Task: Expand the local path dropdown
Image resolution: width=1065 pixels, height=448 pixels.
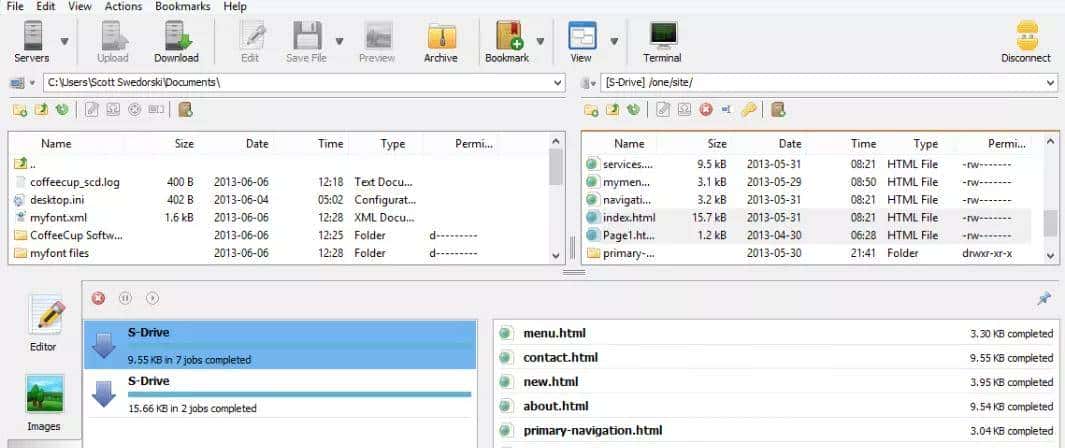Action: click(x=558, y=82)
